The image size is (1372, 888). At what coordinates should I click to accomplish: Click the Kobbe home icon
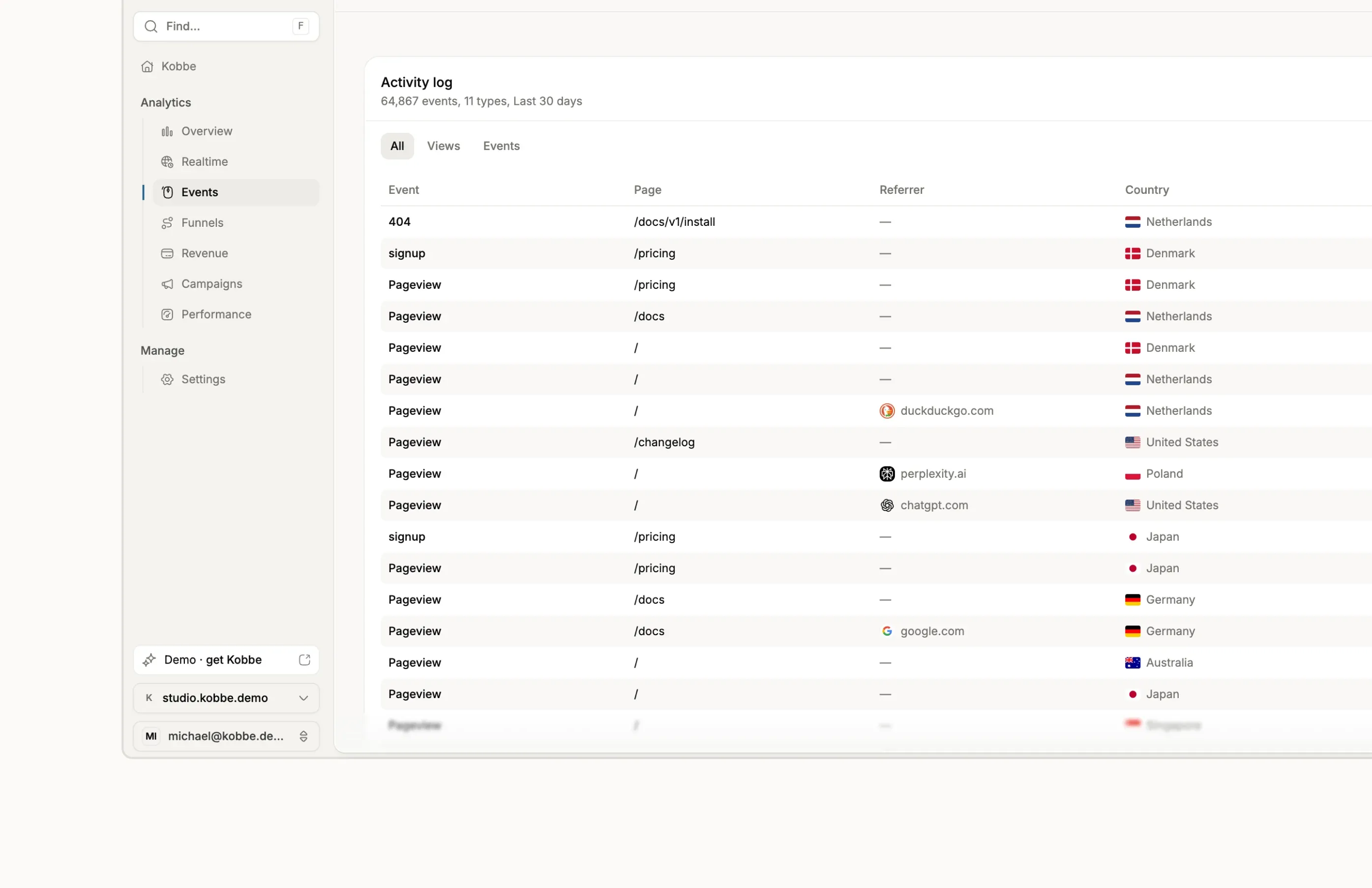pos(148,66)
